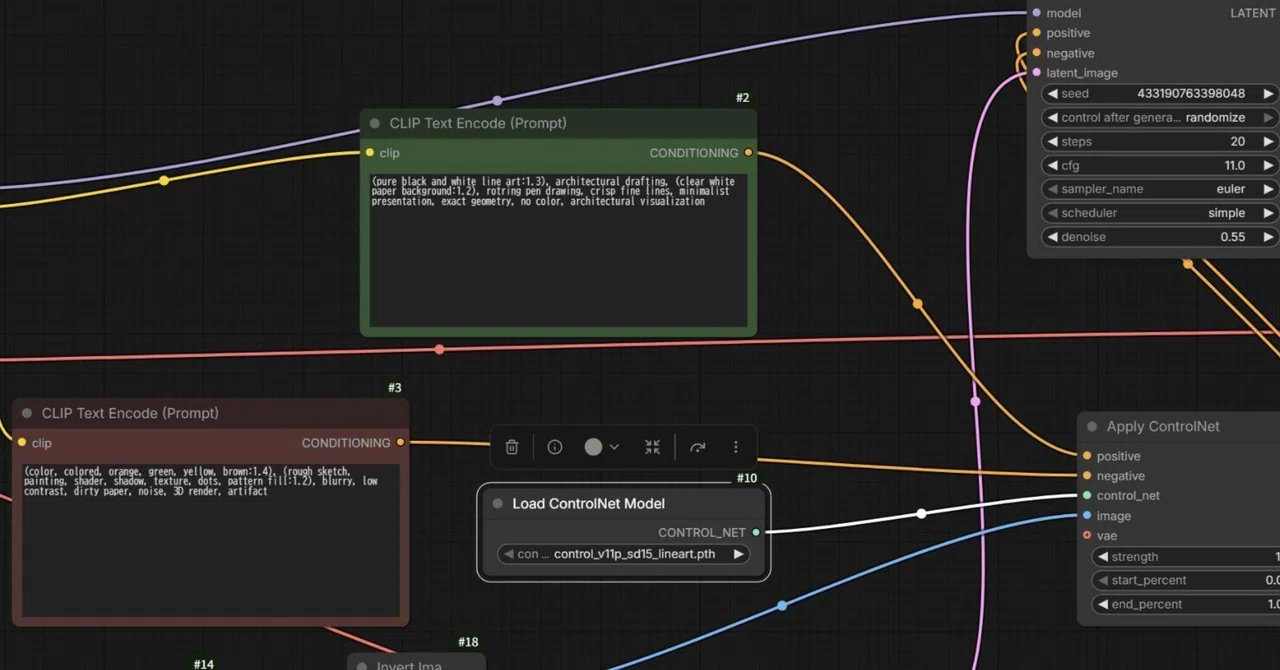
Task: Open the control after generate randomize dropdown
Action: [1160, 117]
